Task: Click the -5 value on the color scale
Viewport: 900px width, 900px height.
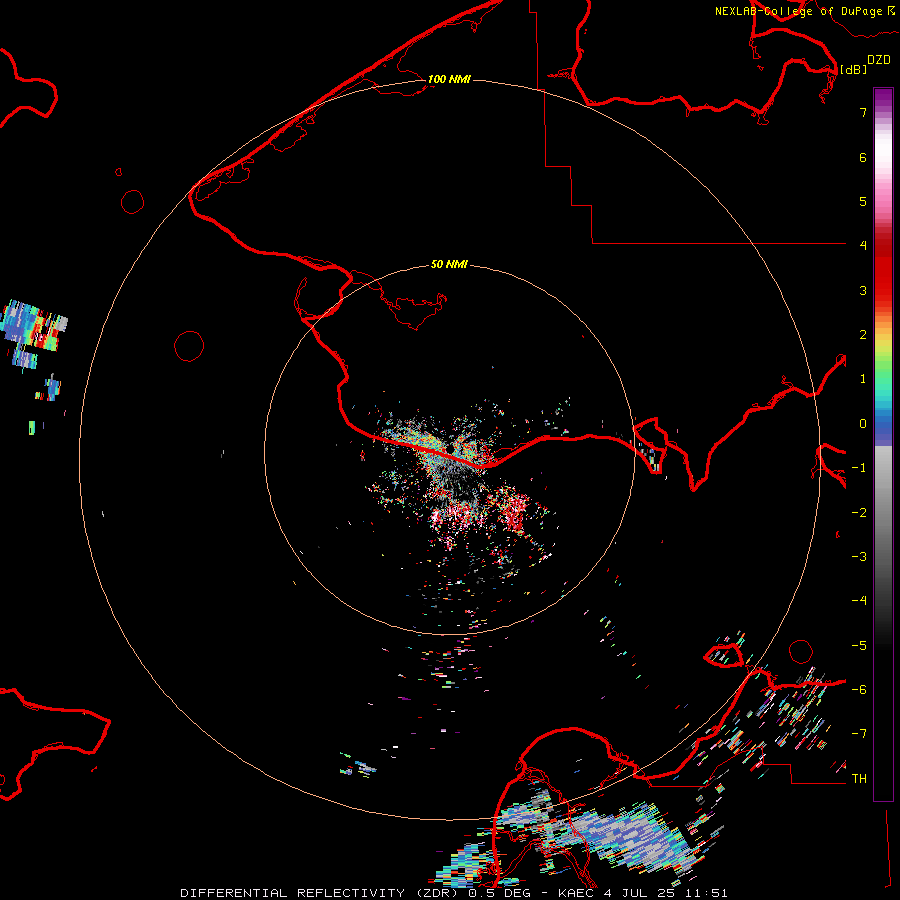Action: (859, 646)
